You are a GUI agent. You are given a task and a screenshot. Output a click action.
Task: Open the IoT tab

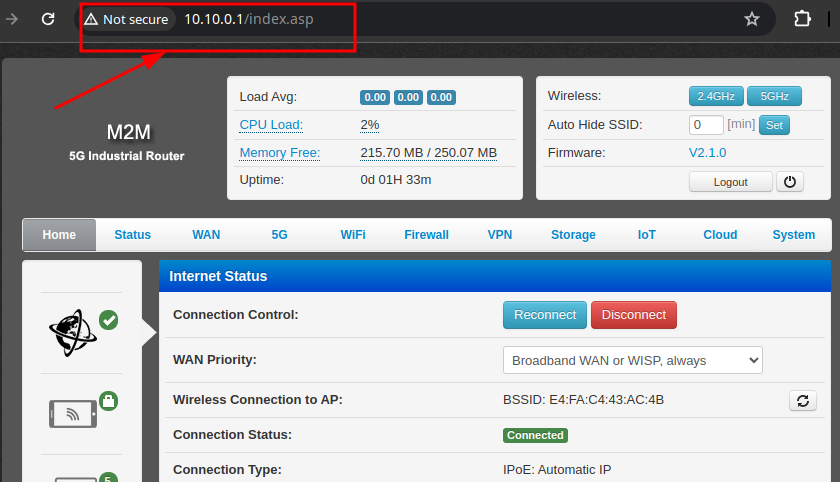pos(647,235)
